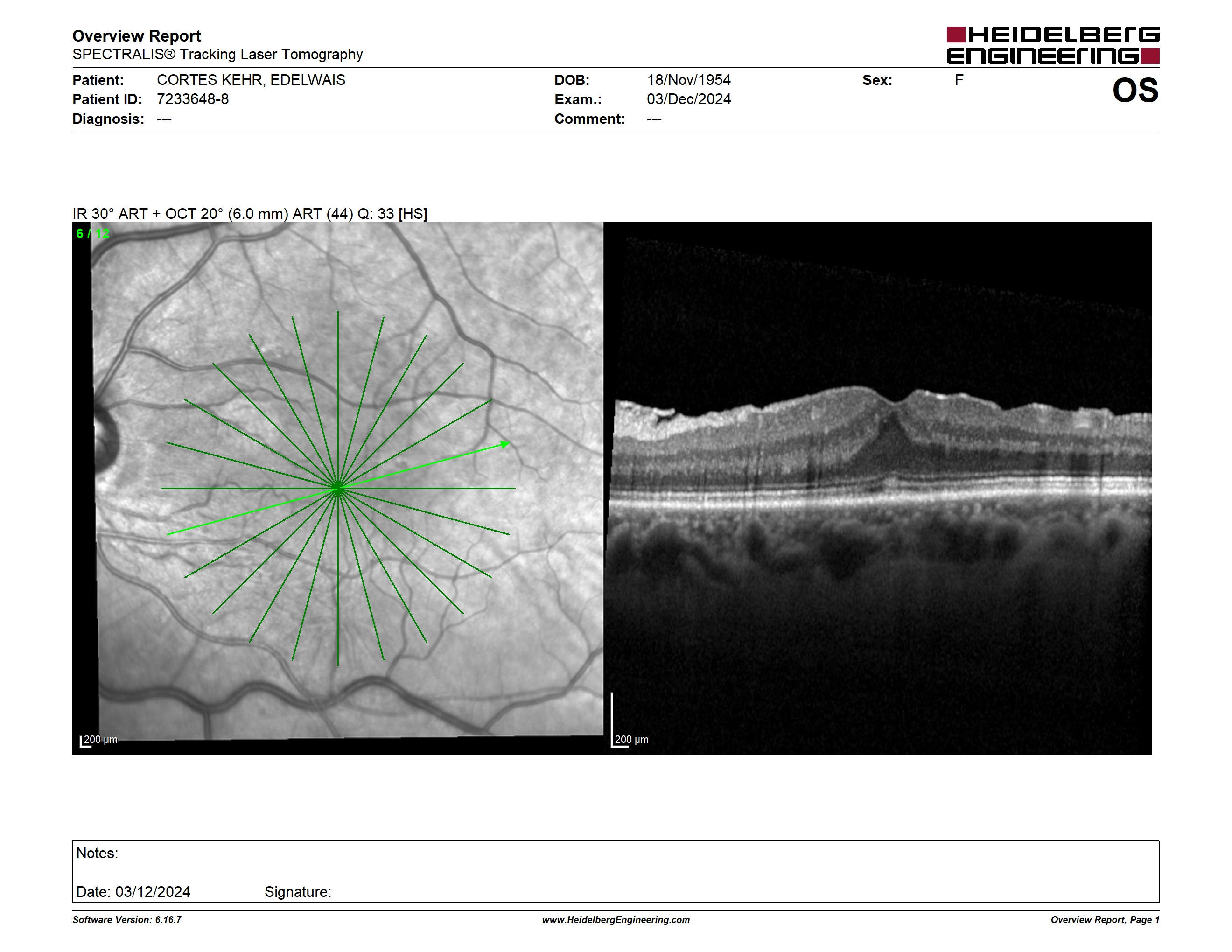Viewport: 1232px width, 952px height.
Task: Click the 'Comment:' label
Action: click(589, 119)
